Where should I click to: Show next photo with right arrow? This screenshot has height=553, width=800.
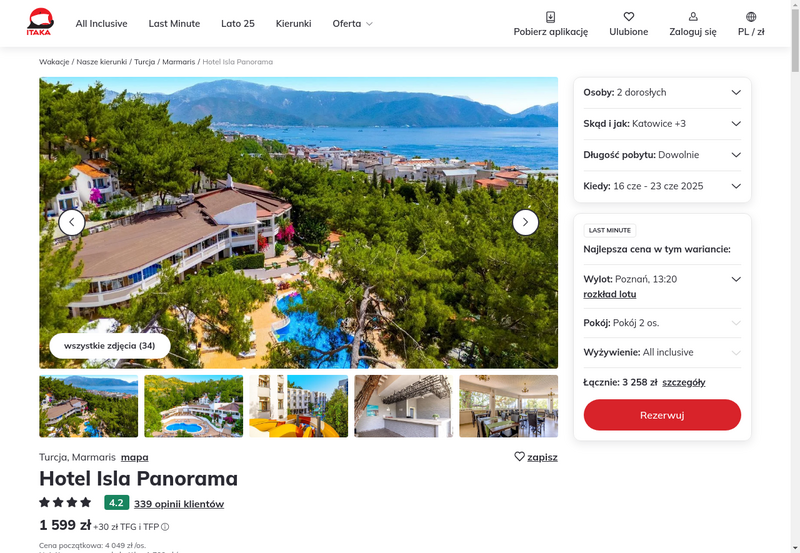pyautogui.click(x=525, y=222)
